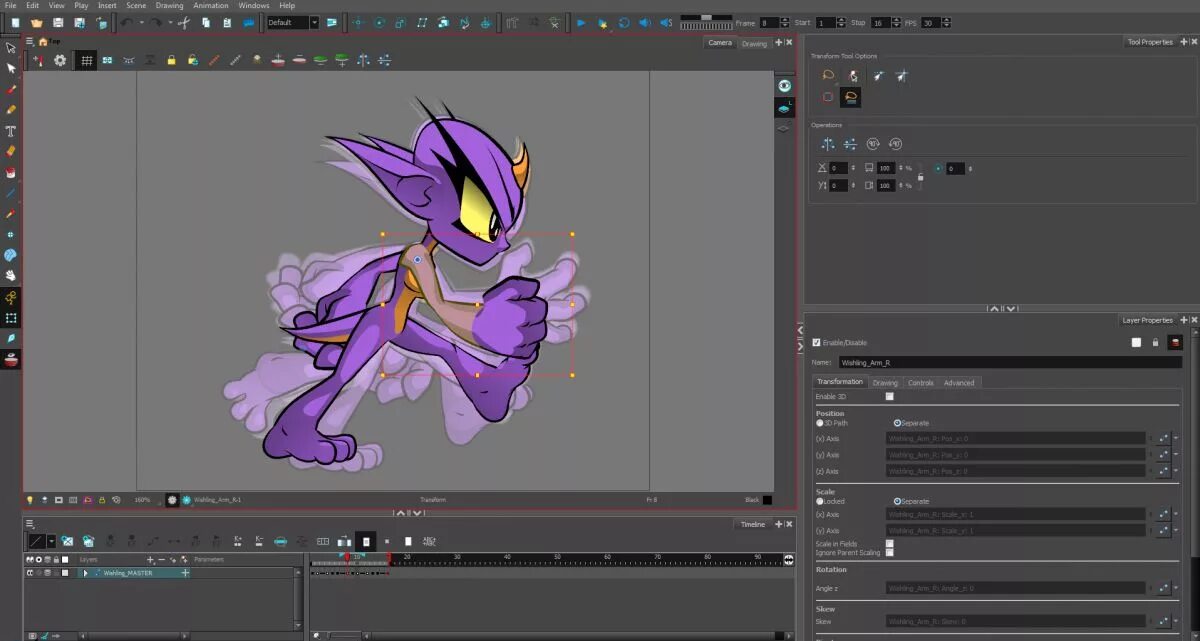This screenshot has height=641, width=1200.
Task: Expand the Wishling_MASTER layer arrow
Action: [x=84, y=573]
